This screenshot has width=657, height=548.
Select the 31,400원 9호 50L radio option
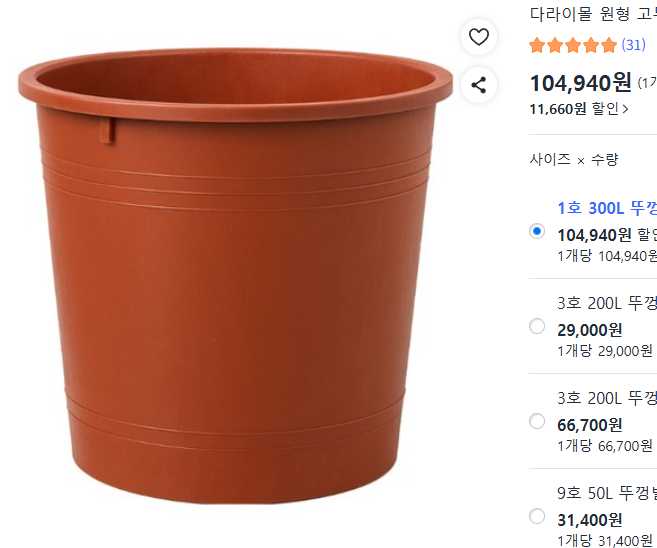[x=537, y=516]
